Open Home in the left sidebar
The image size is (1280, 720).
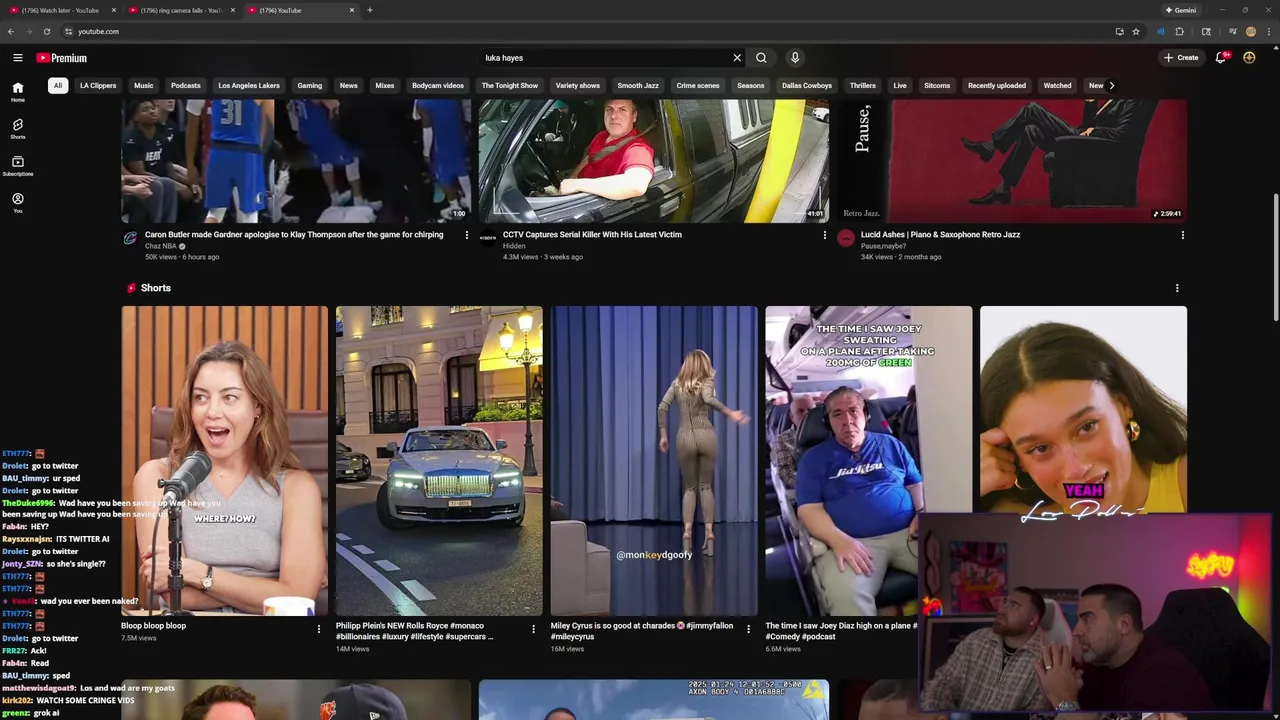point(18,92)
